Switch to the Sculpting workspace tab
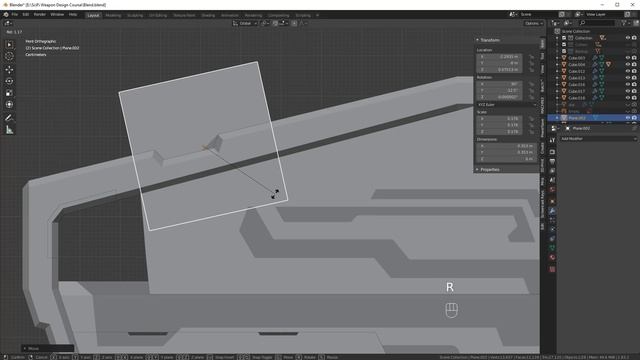The width and height of the screenshot is (640, 360). [x=135, y=15]
